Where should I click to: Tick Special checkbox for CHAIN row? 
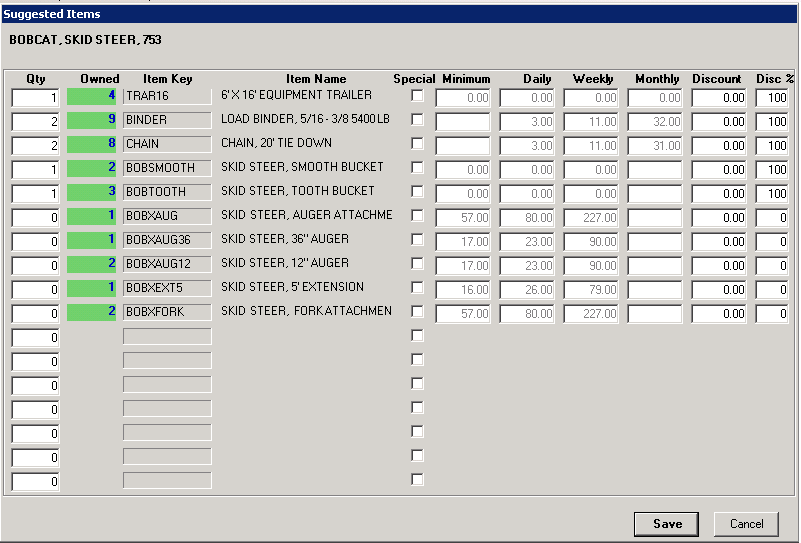(417, 144)
